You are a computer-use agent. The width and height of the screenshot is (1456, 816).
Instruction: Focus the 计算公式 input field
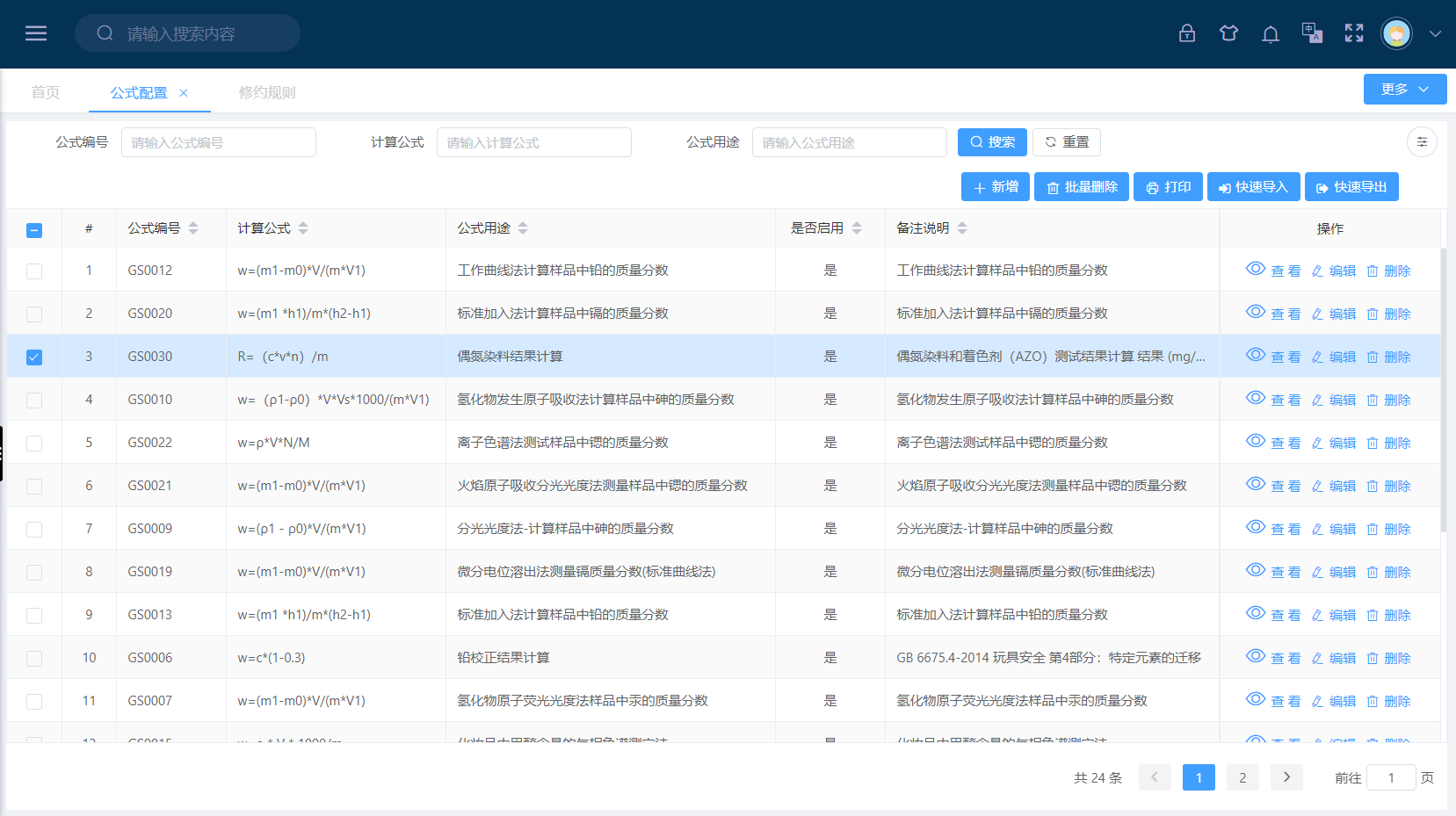534,142
